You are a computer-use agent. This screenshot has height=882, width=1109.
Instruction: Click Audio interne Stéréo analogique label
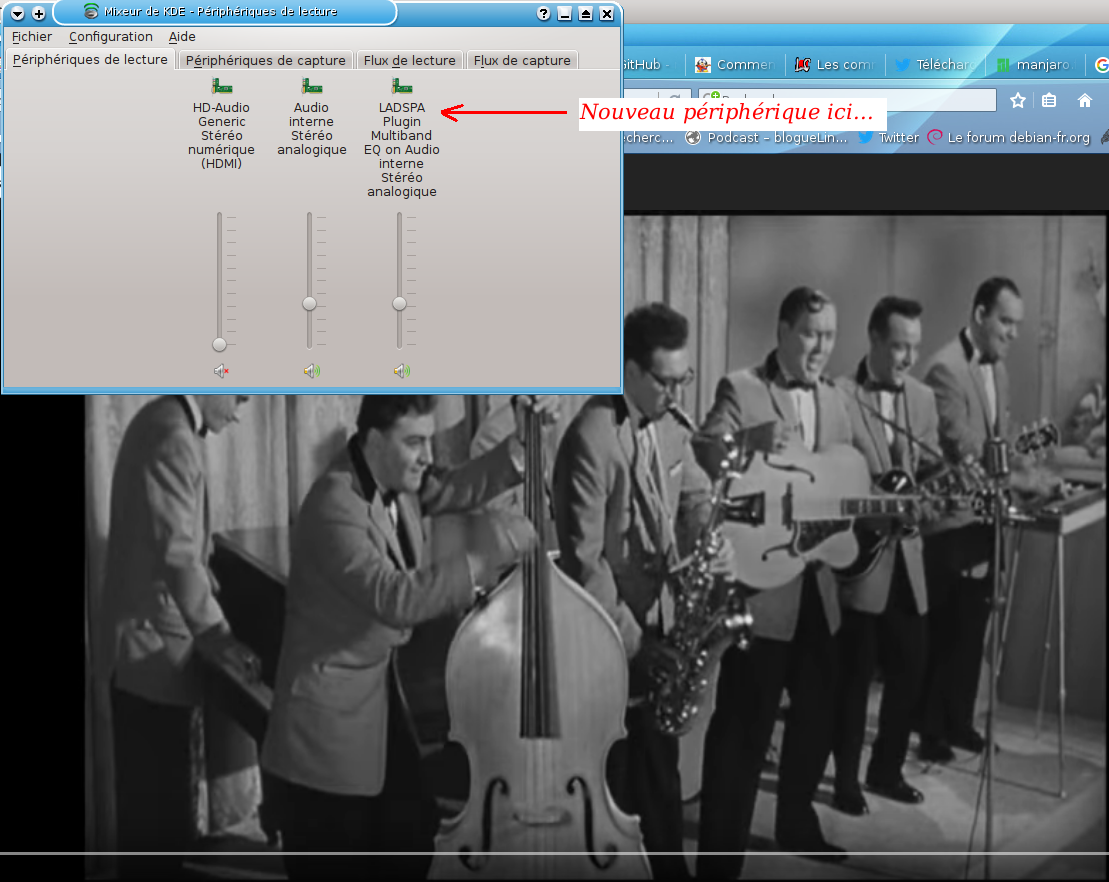point(311,128)
